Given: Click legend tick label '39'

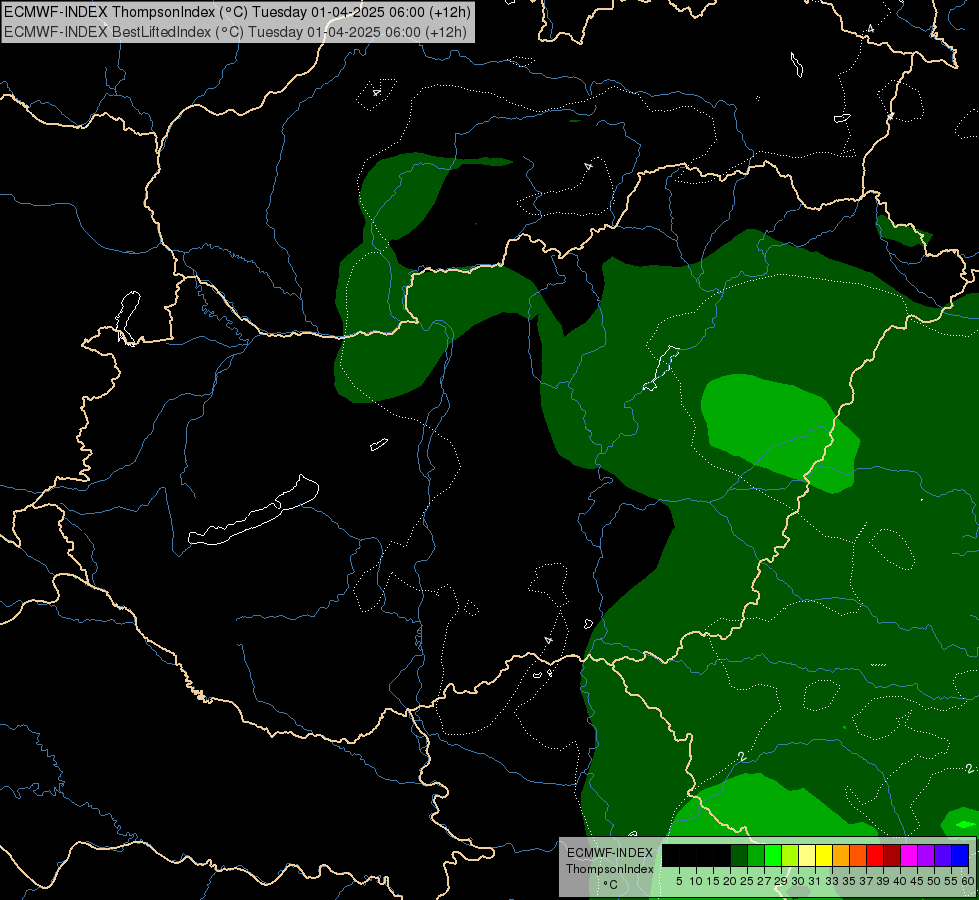Looking at the screenshot, I should click(883, 881).
